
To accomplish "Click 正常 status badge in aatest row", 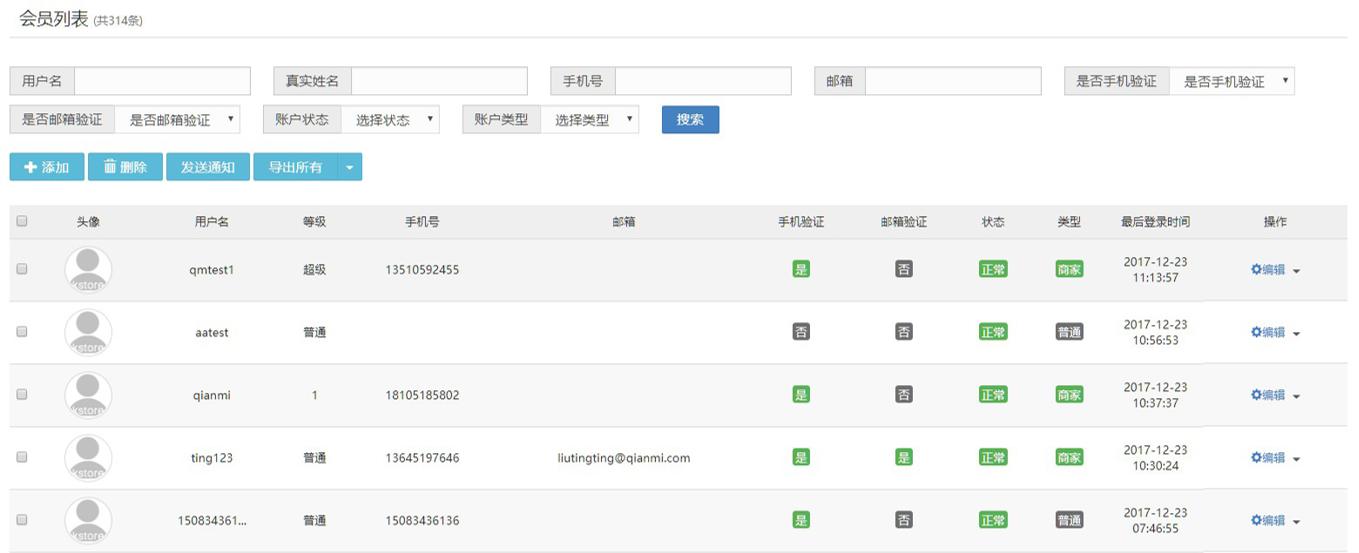I will coord(993,332).
